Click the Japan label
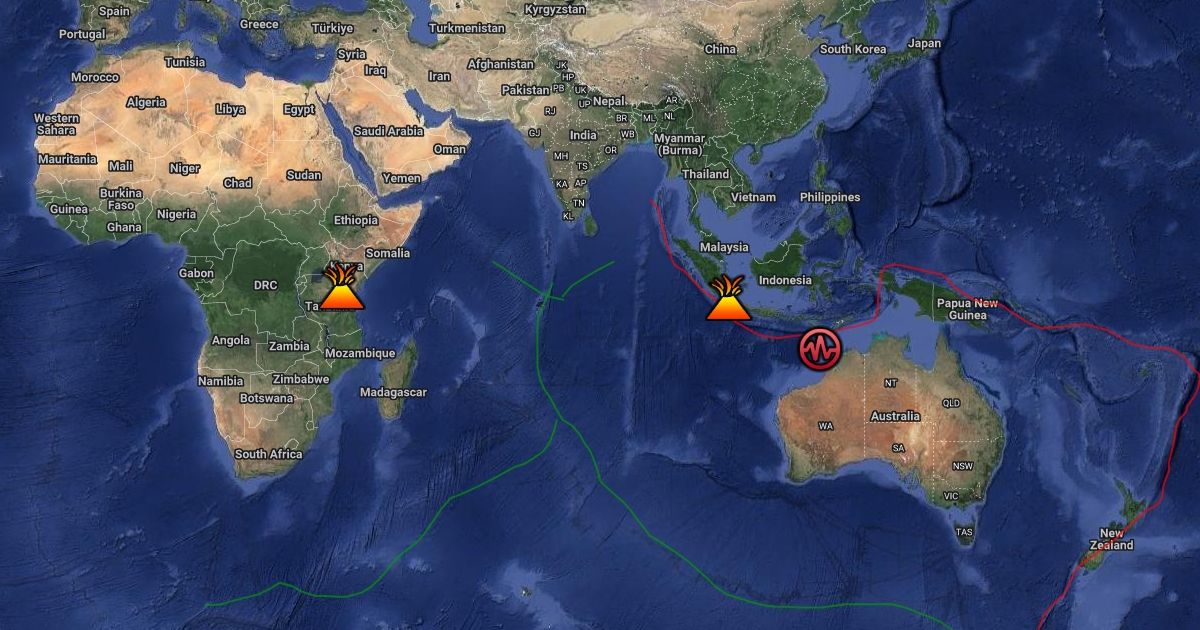This screenshot has height=630, width=1200. click(x=924, y=43)
